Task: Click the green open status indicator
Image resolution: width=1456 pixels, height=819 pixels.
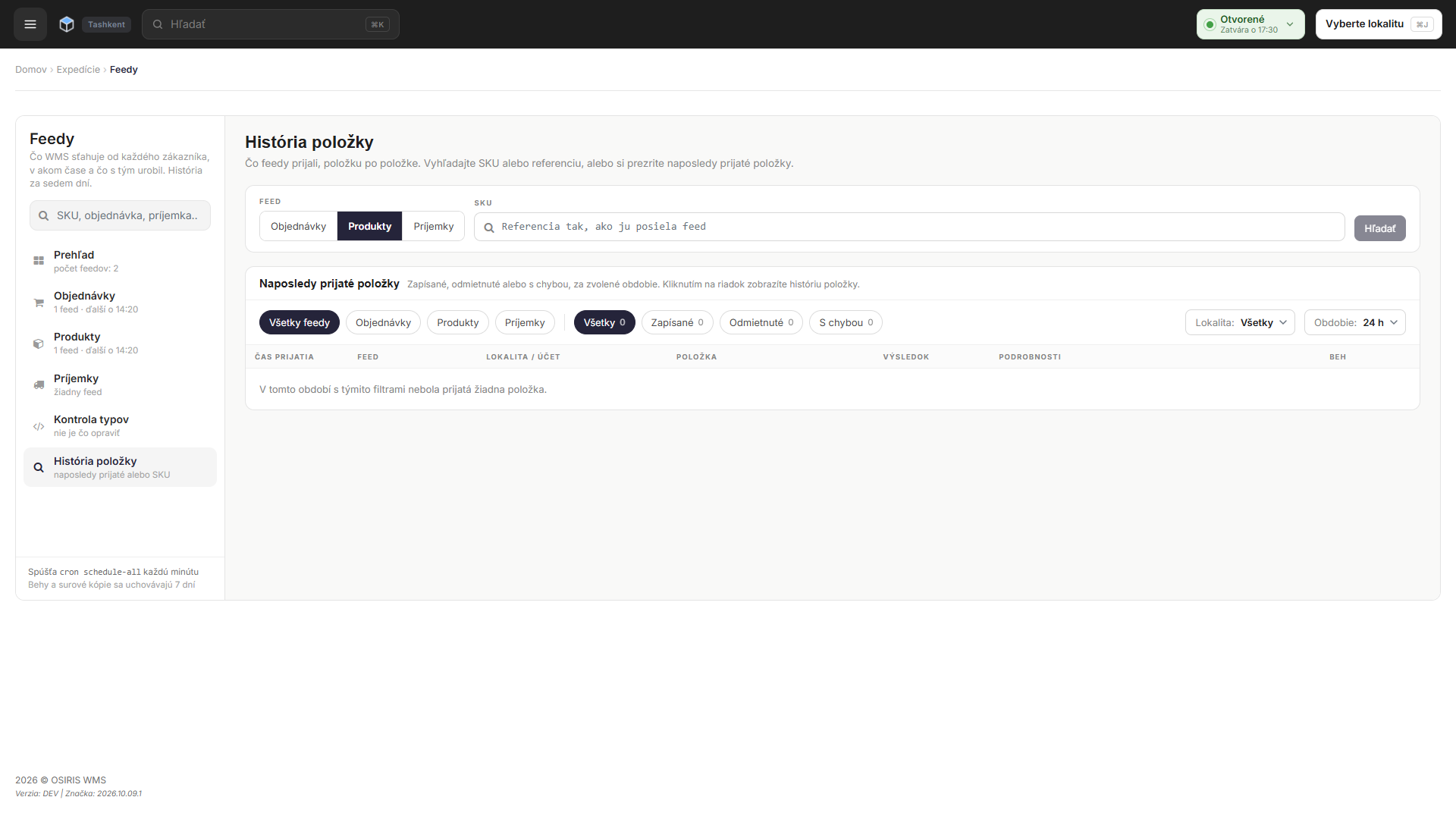Action: point(1210,24)
